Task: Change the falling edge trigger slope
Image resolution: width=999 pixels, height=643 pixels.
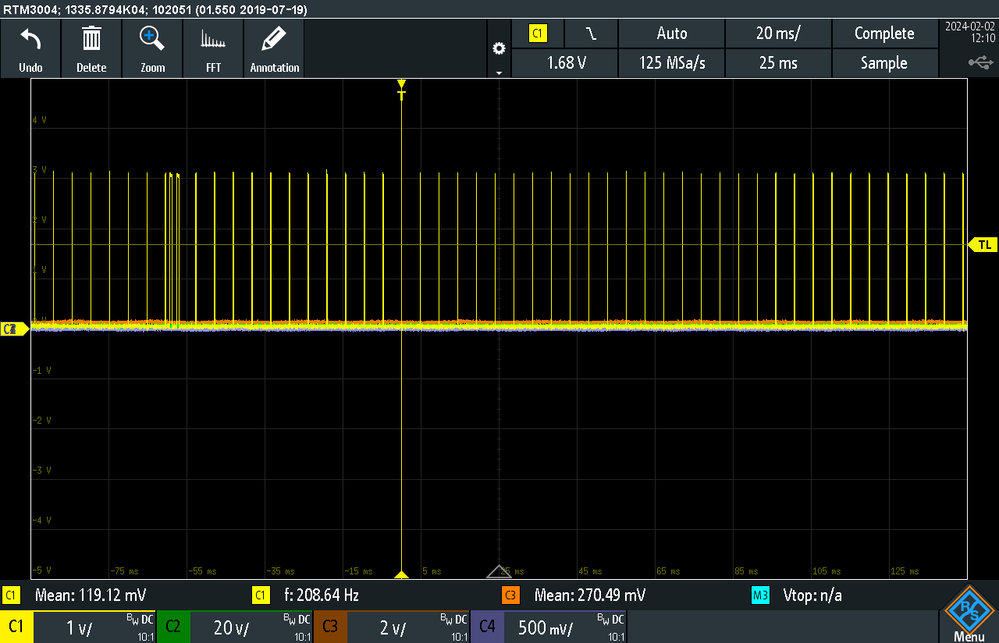Action: pos(591,33)
